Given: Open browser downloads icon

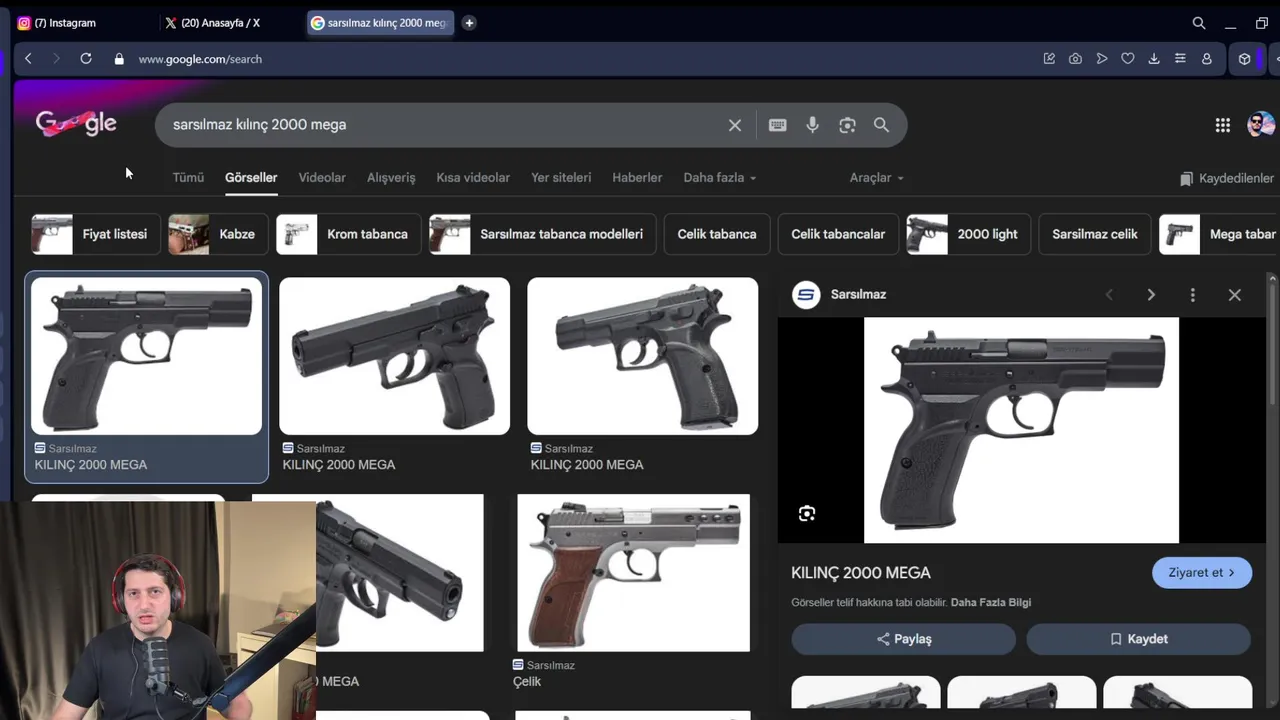Looking at the screenshot, I should pos(1154,59).
